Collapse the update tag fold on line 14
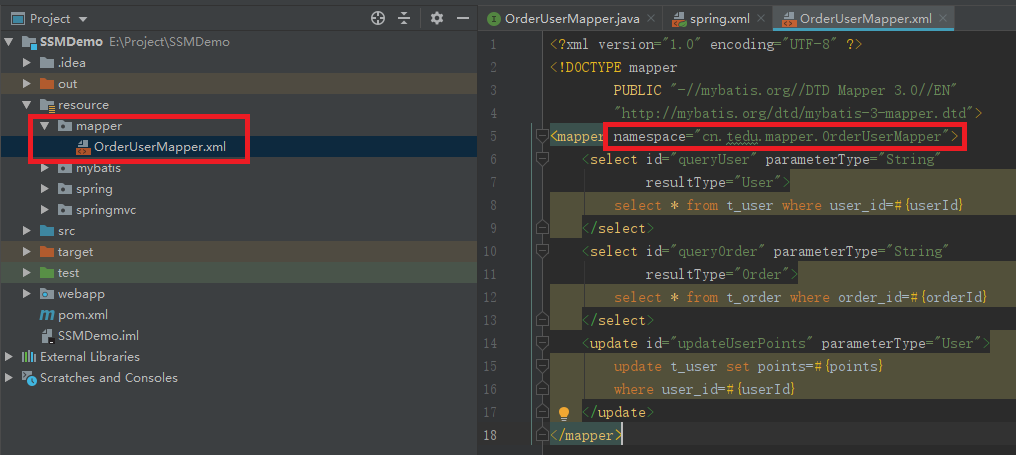The height and width of the screenshot is (455, 1016). (542, 344)
